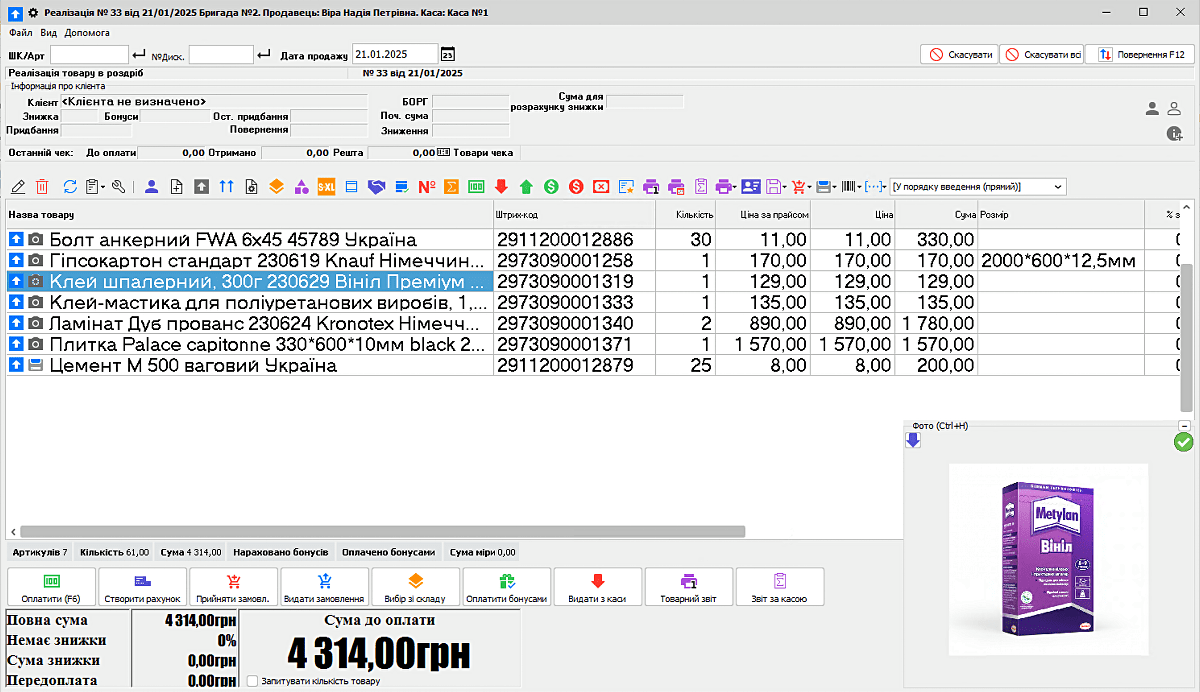Click the calendar icon beside sale date

coord(448,55)
